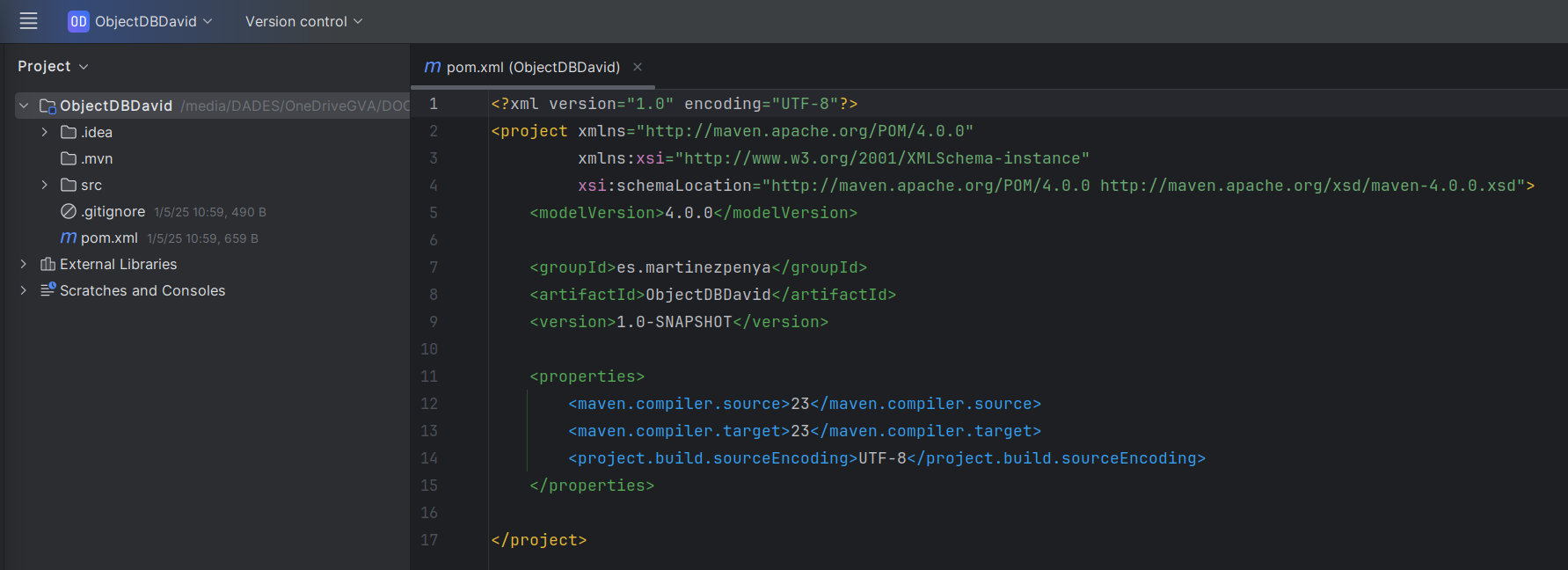
Task: Click the Scratches and Consoles icon
Action: tap(47, 290)
